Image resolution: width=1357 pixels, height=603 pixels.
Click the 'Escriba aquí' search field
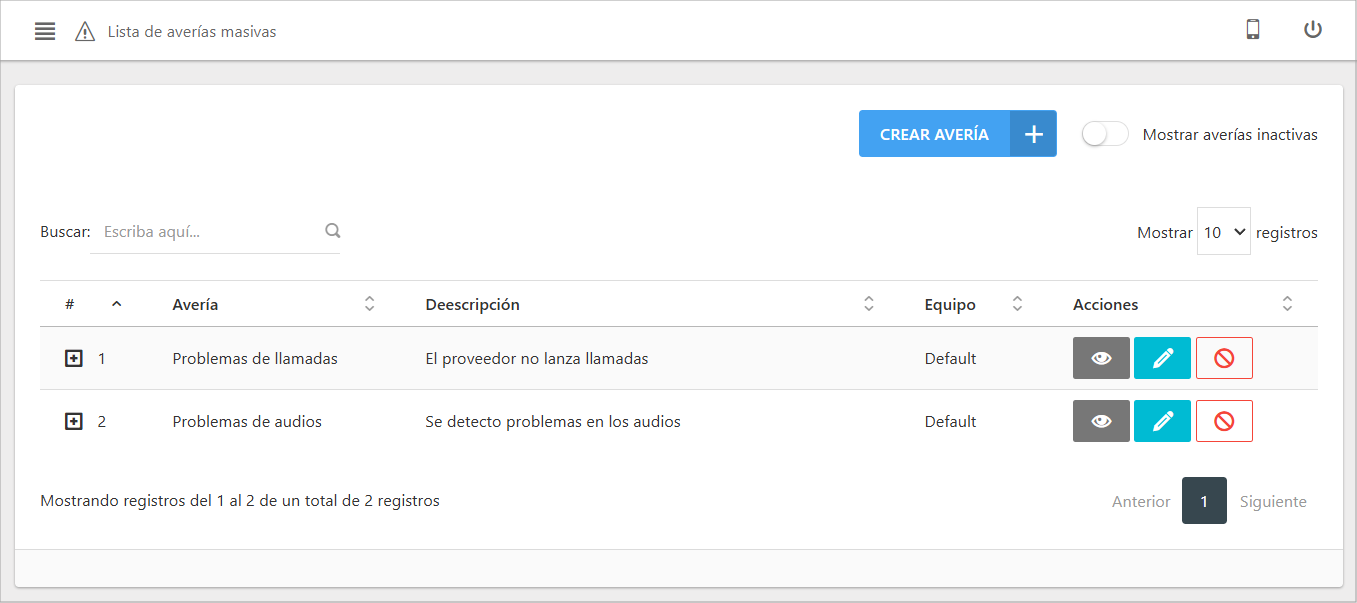point(200,231)
